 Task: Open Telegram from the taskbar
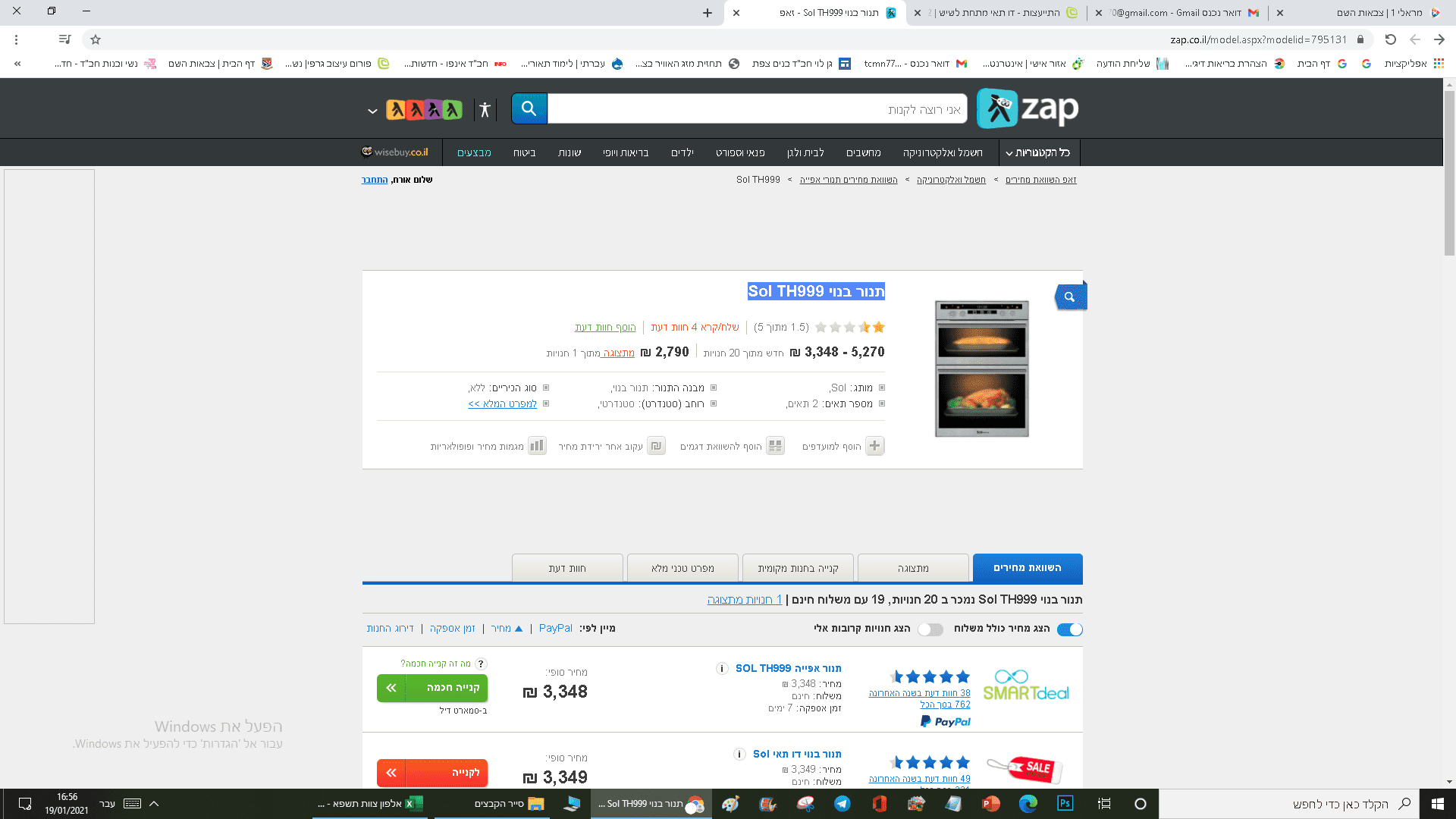[x=843, y=804]
